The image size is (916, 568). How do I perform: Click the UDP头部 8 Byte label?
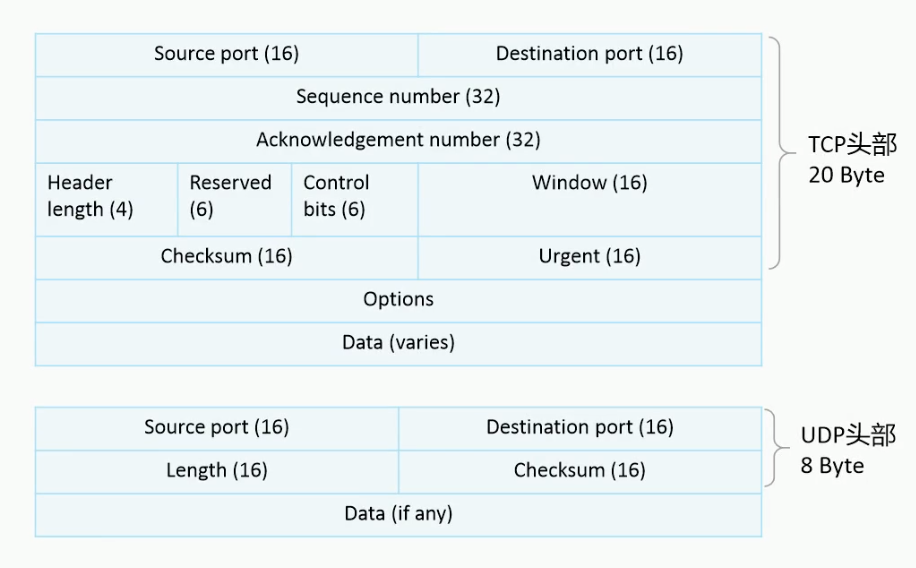pyautogui.click(x=848, y=450)
